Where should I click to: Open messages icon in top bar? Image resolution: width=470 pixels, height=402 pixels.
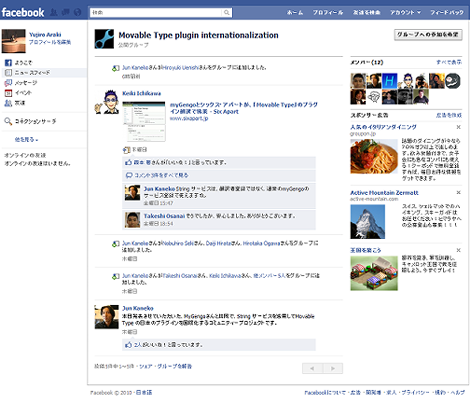pyautogui.click(x=66, y=13)
